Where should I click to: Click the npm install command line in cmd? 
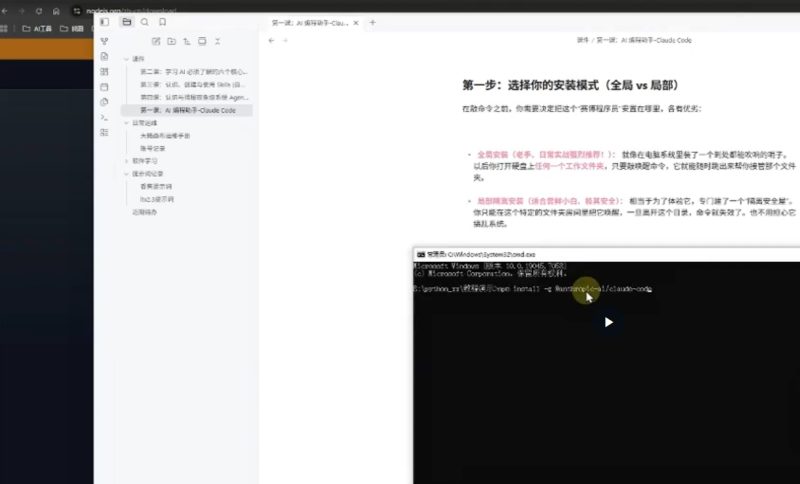(533, 289)
